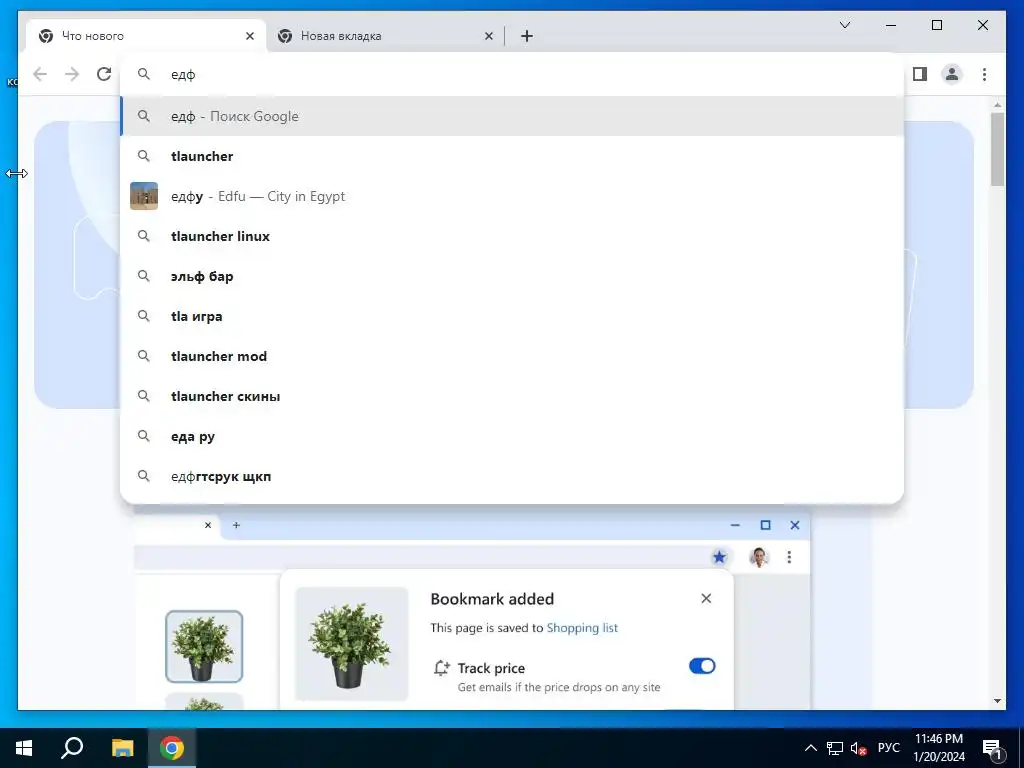Close the 'Bookmark added' popup
Image resolution: width=1024 pixels, height=768 pixels.
(706, 598)
